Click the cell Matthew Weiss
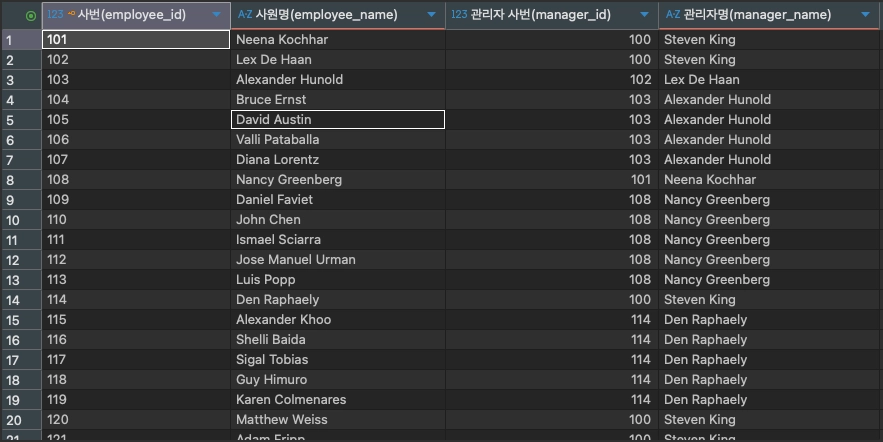Image resolution: width=883 pixels, height=442 pixels. [x=338, y=419]
